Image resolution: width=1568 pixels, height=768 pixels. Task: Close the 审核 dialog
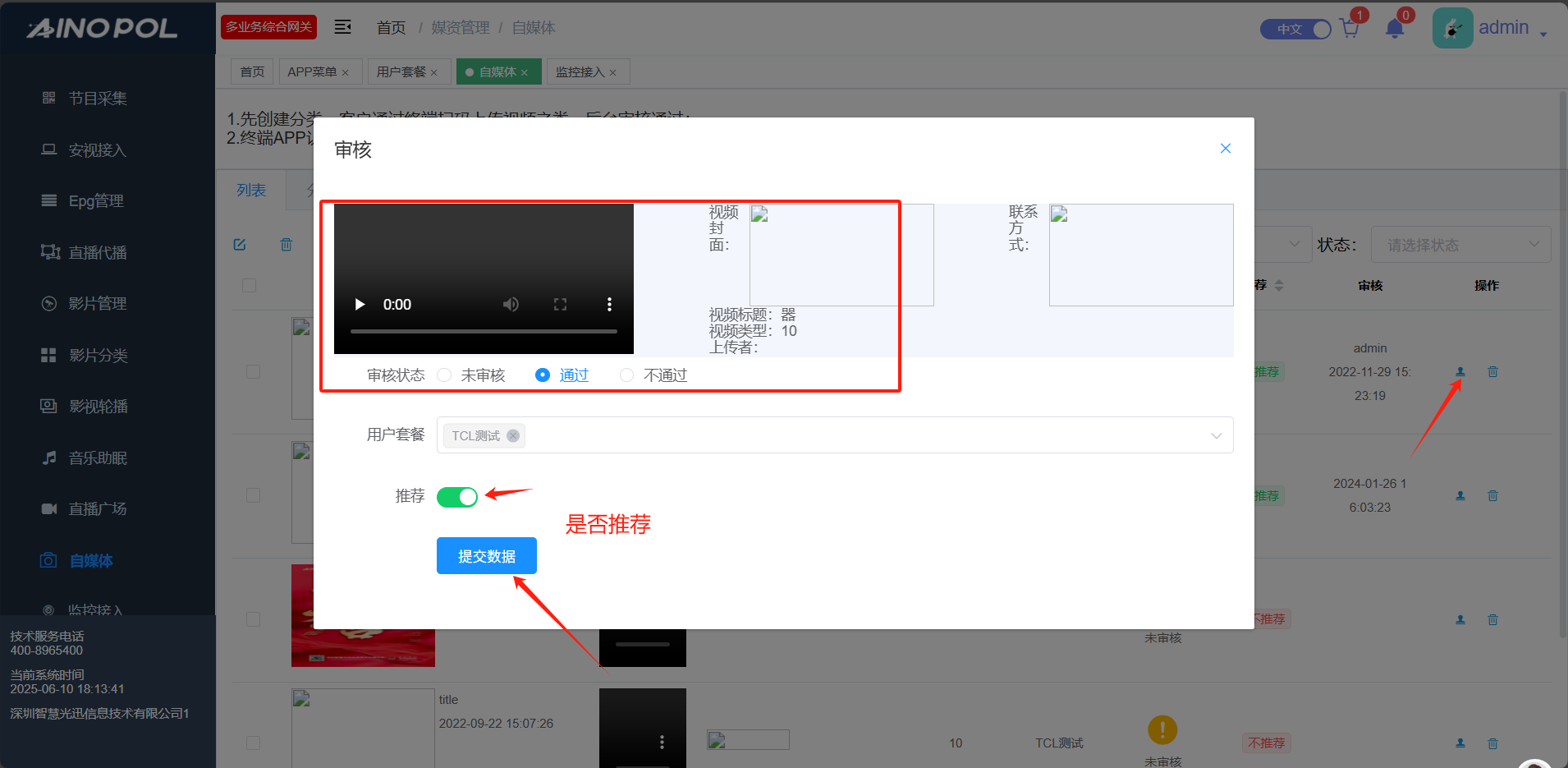1225,149
